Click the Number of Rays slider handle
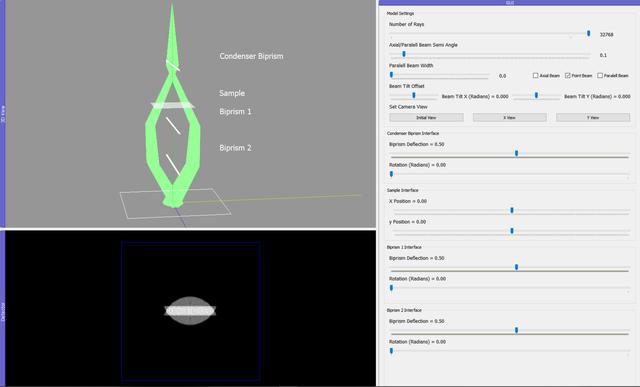 click(x=588, y=33)
